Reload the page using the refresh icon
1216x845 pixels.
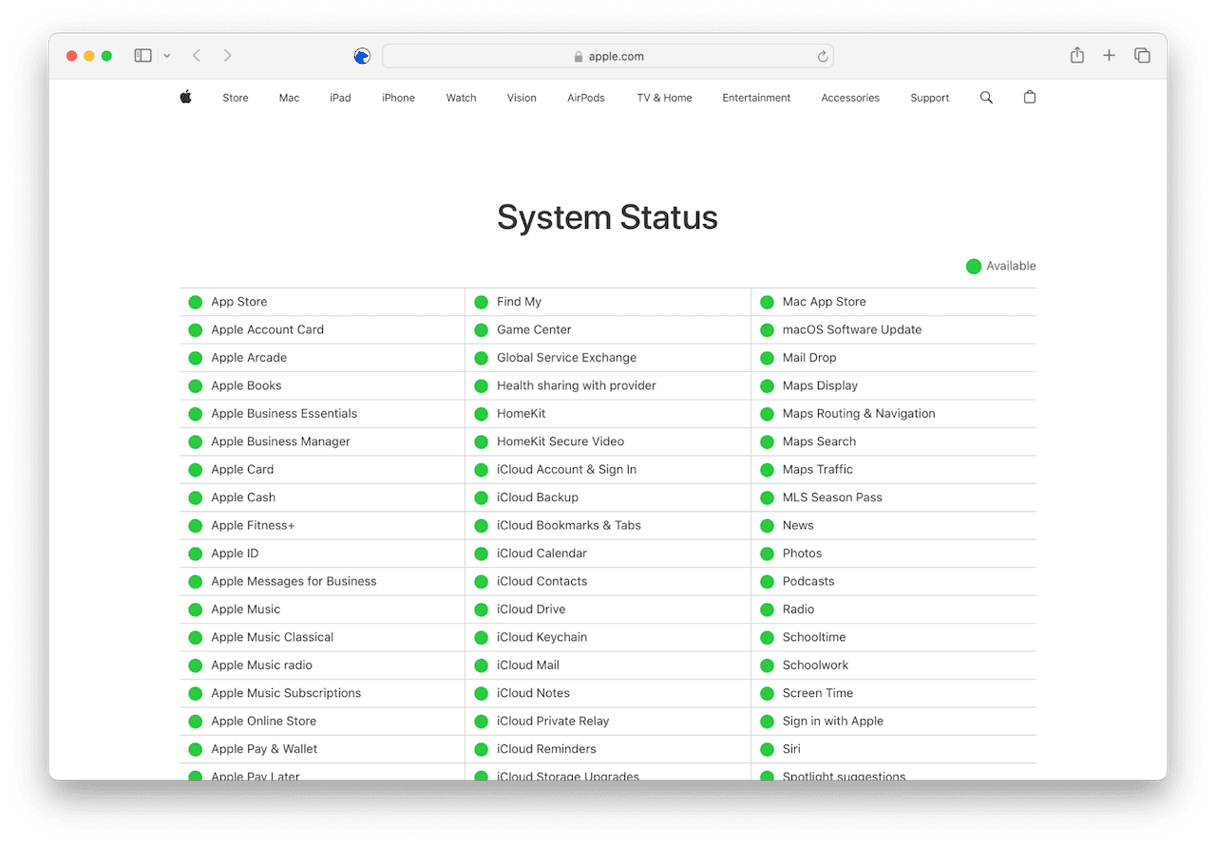point(822,57)
